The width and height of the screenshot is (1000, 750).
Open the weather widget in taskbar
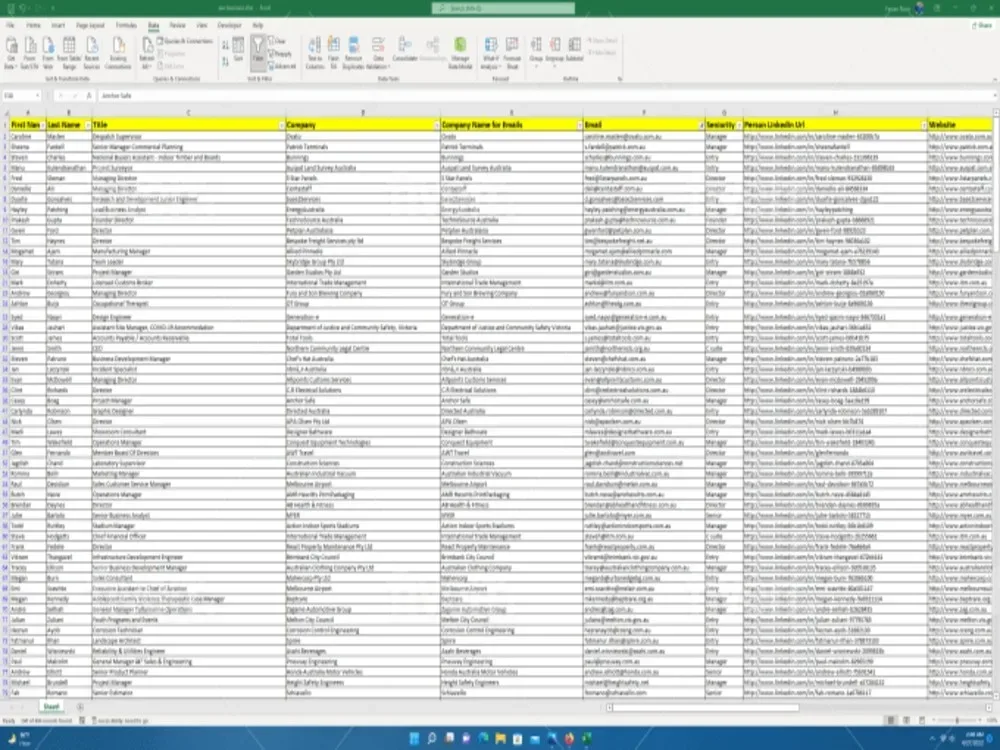tap(19, 739)
